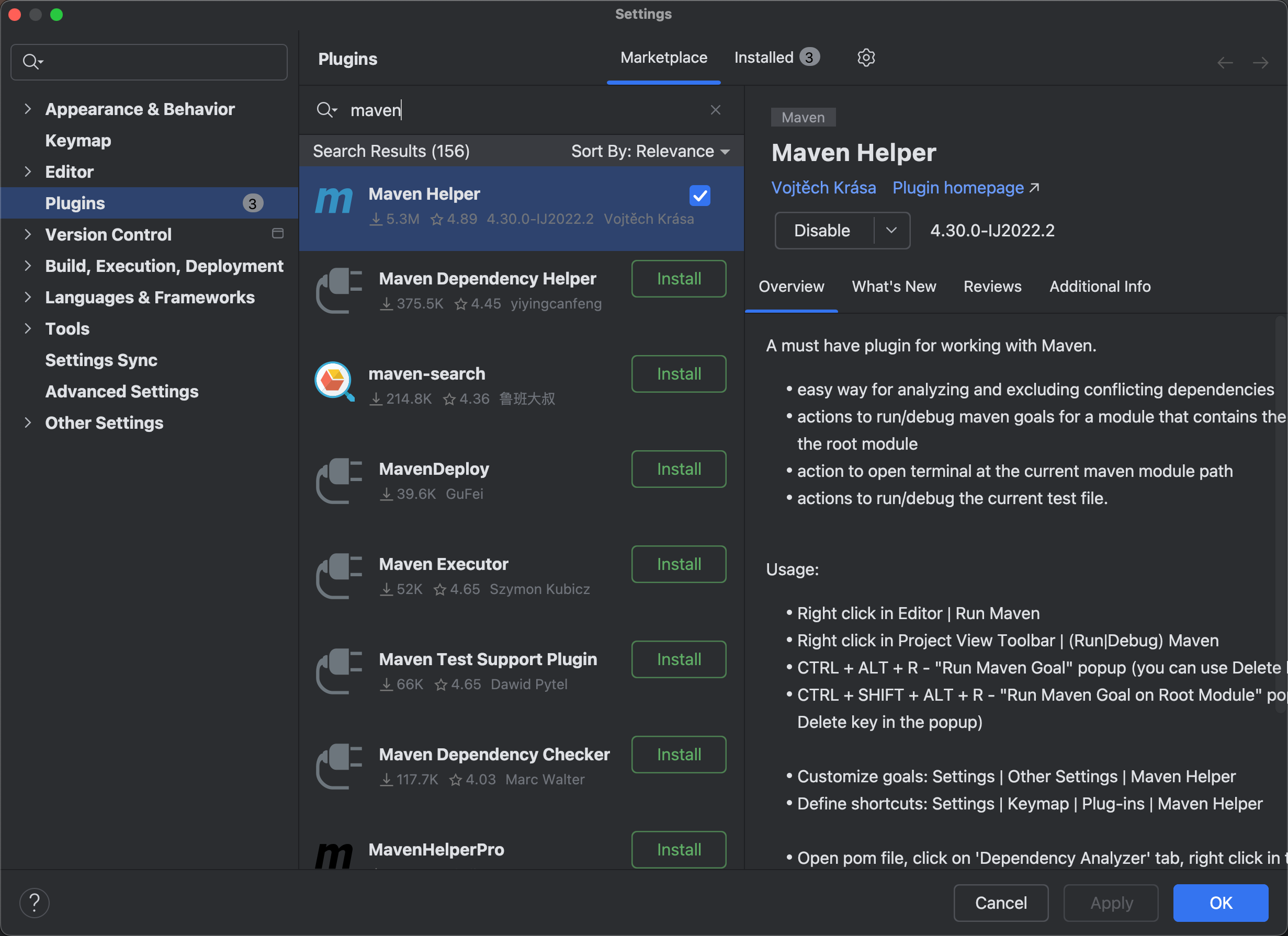Click the Maven Executor plug icon
Screen dimensions: 1288x936
point(339,576)
